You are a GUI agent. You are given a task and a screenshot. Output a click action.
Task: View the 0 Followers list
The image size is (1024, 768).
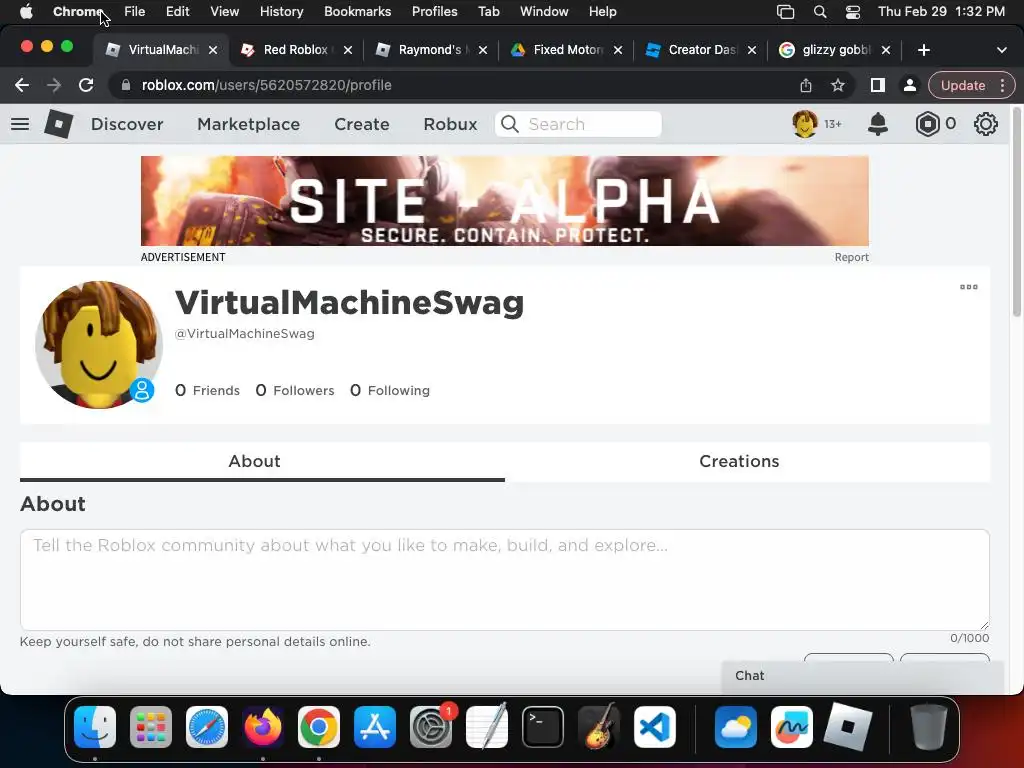[295, 391]
